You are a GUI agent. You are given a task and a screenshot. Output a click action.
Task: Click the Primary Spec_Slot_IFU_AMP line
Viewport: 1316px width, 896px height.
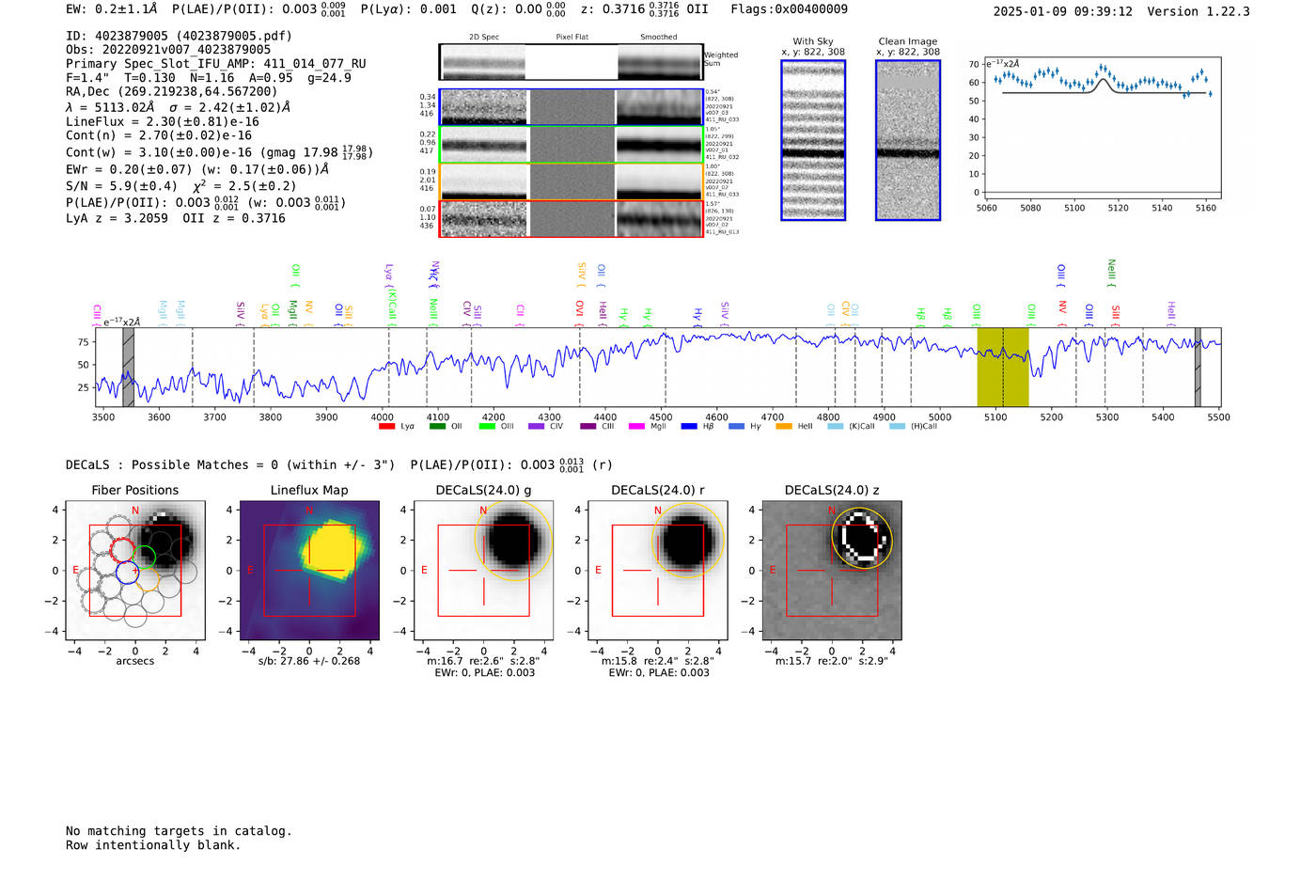click(216, 64)
